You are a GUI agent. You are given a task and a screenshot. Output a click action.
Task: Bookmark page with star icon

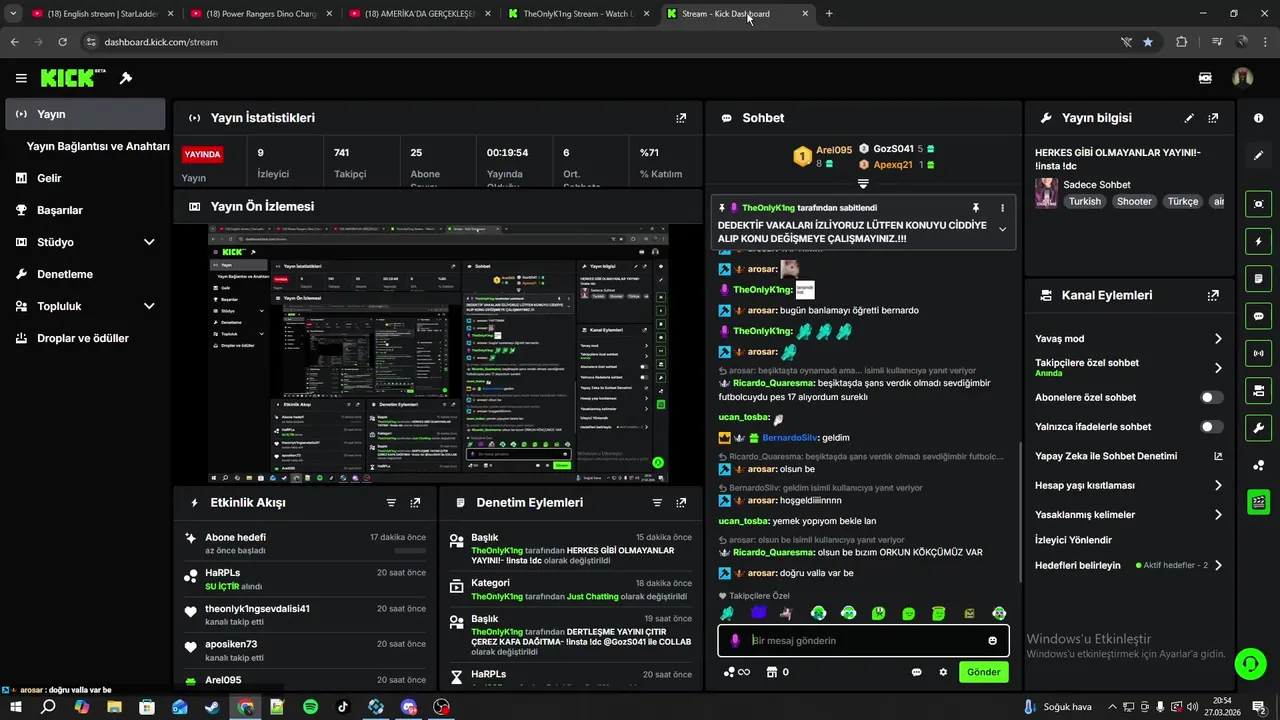coord(1148,42)
